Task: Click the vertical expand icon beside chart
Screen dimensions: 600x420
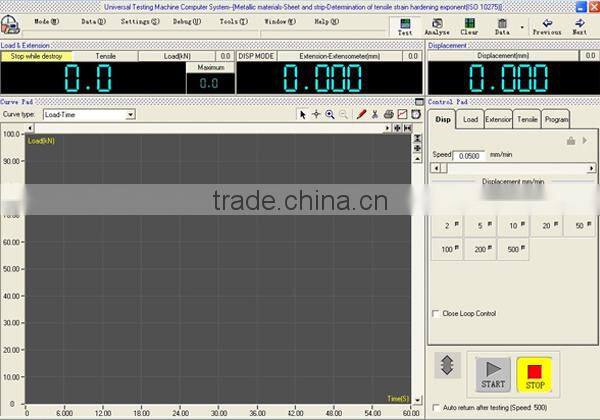Action: 417,148
